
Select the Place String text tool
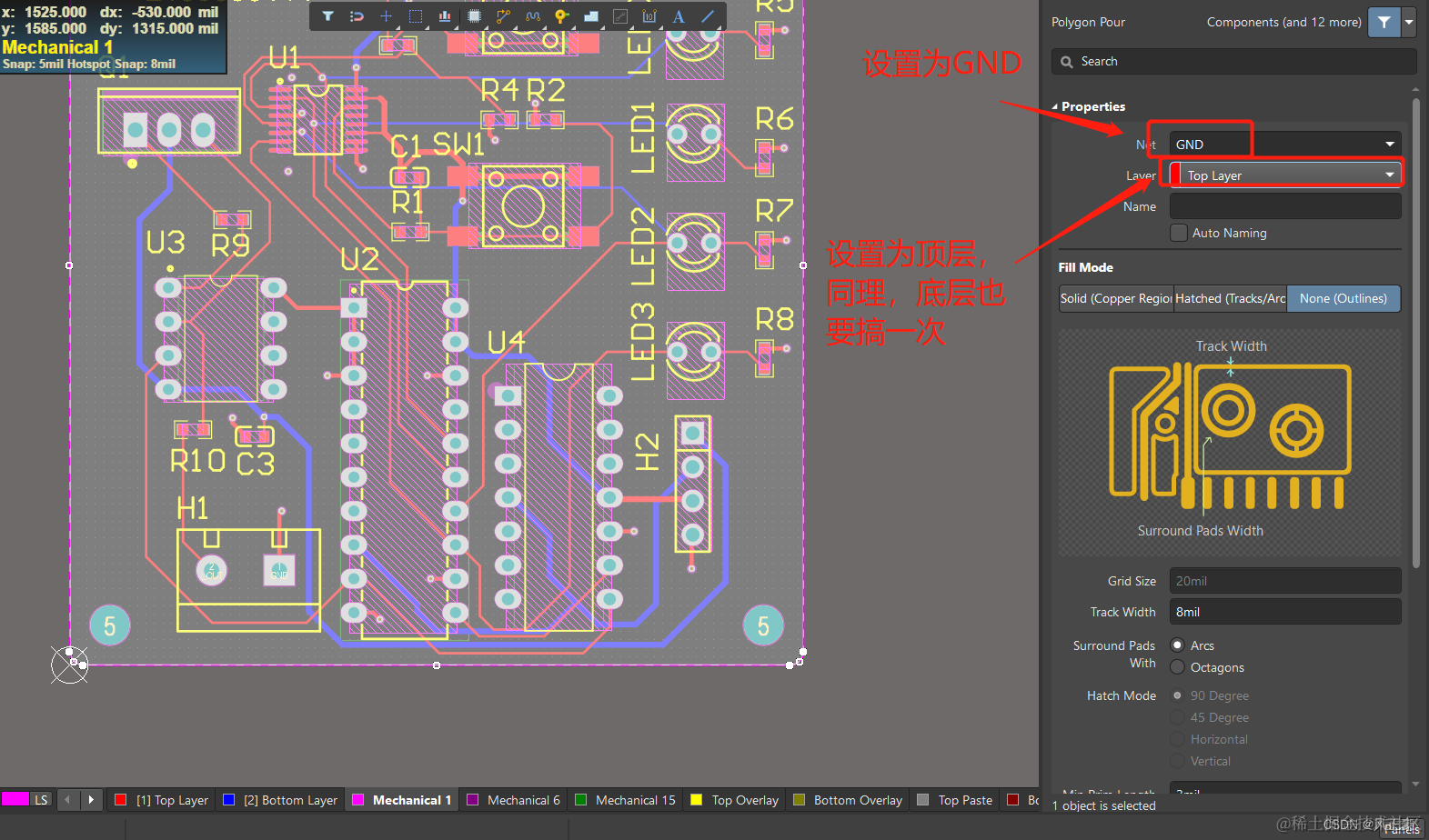pyautogui.click(x=679, y=16)
